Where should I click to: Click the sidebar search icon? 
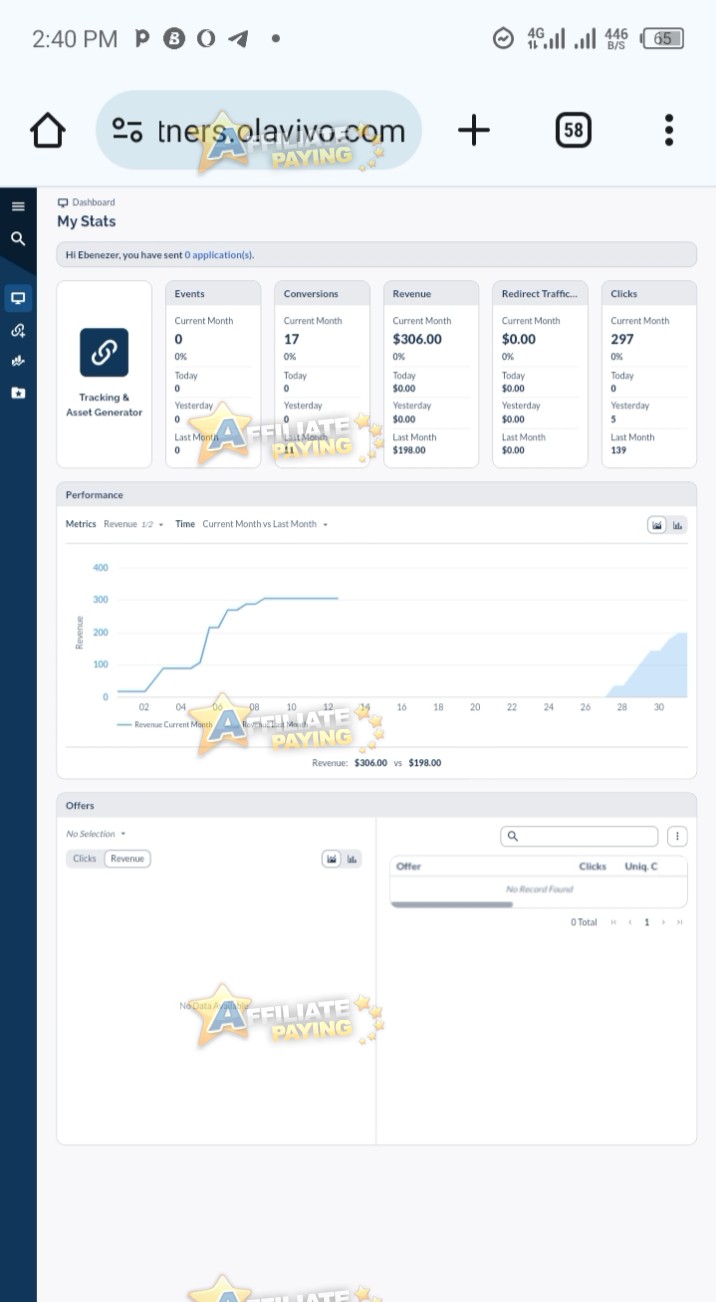[x=18, y=238]
